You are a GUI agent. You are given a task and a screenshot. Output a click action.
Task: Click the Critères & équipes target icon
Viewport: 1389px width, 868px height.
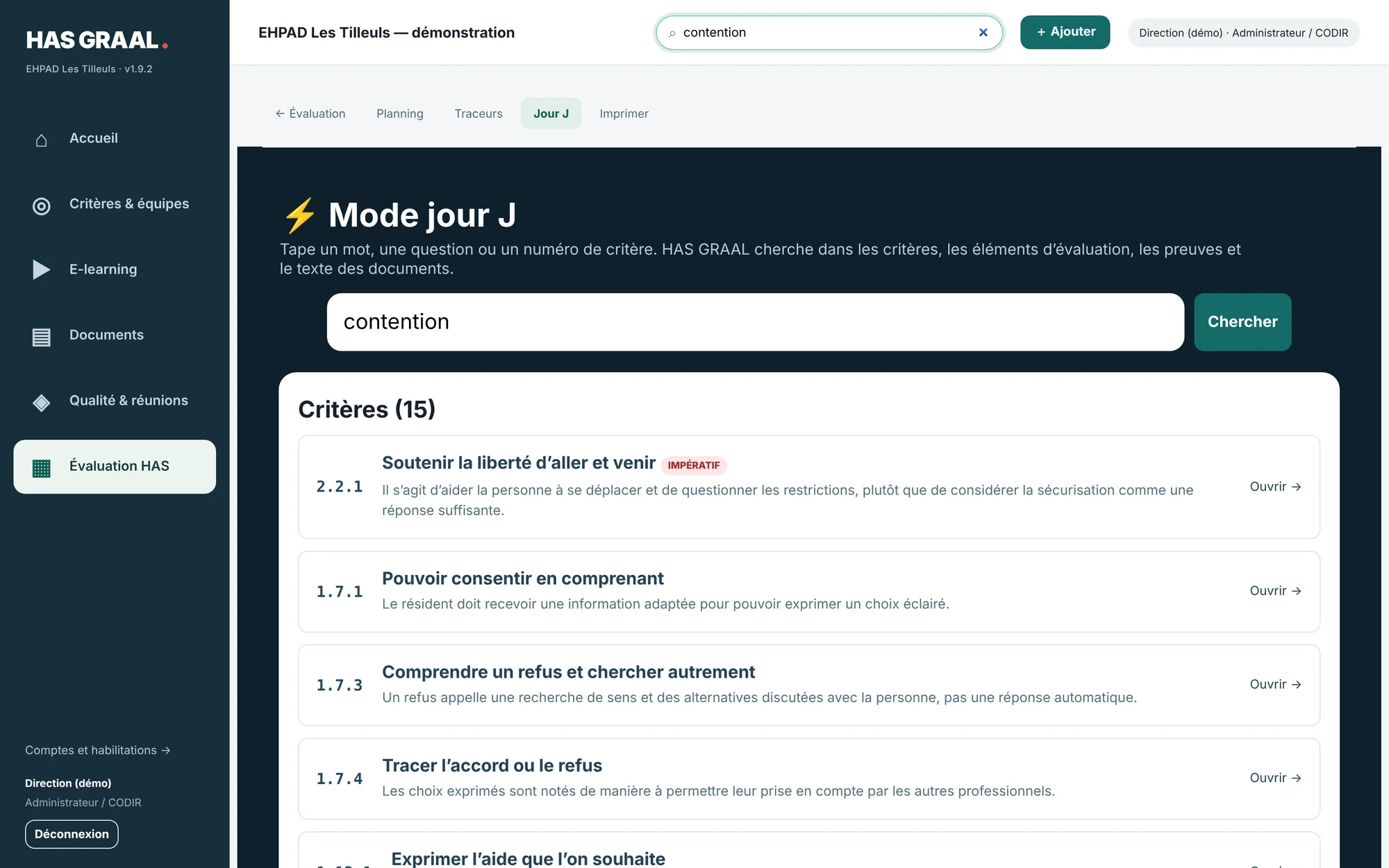[42, 206]
